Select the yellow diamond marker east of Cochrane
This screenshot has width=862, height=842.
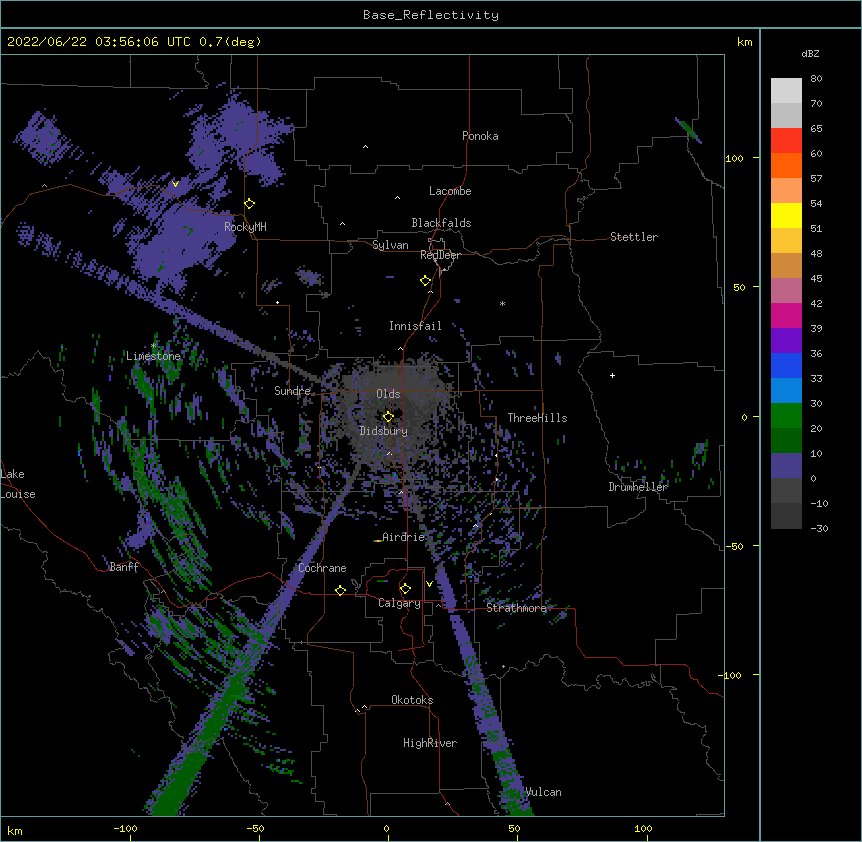[340, 590]
